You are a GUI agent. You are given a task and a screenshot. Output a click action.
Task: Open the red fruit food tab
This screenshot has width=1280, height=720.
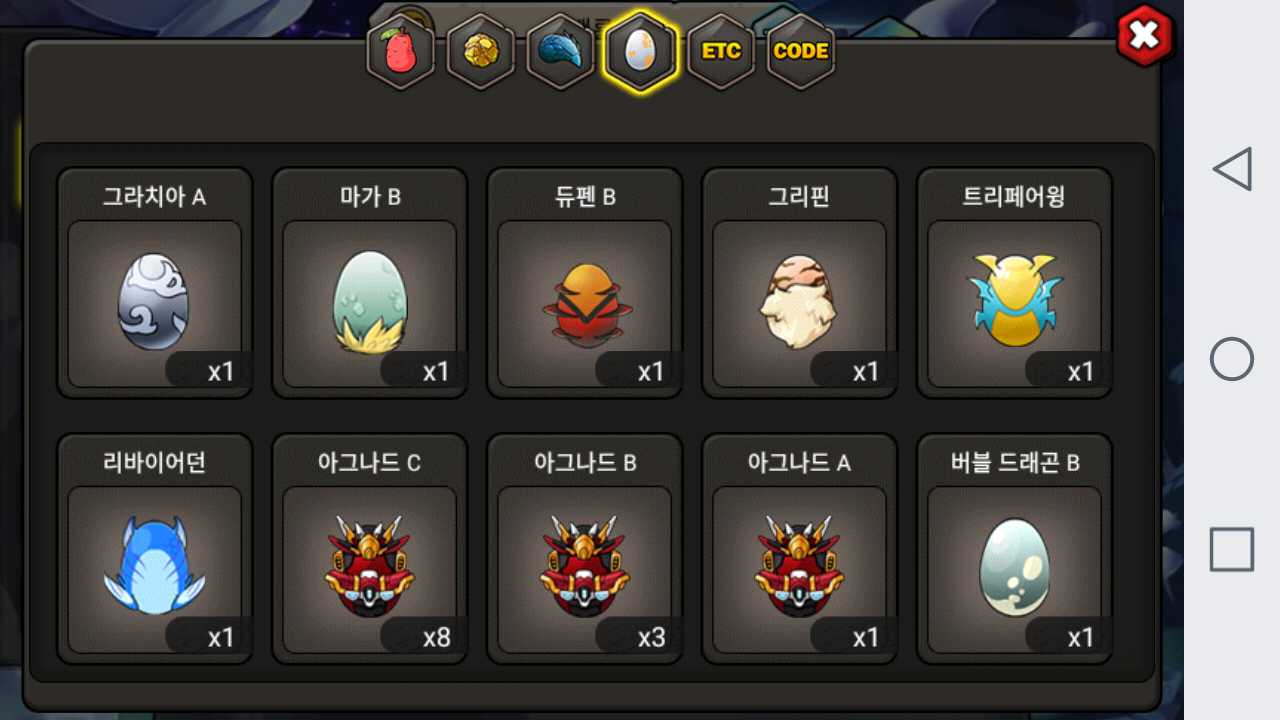click(x=401, y=52)
